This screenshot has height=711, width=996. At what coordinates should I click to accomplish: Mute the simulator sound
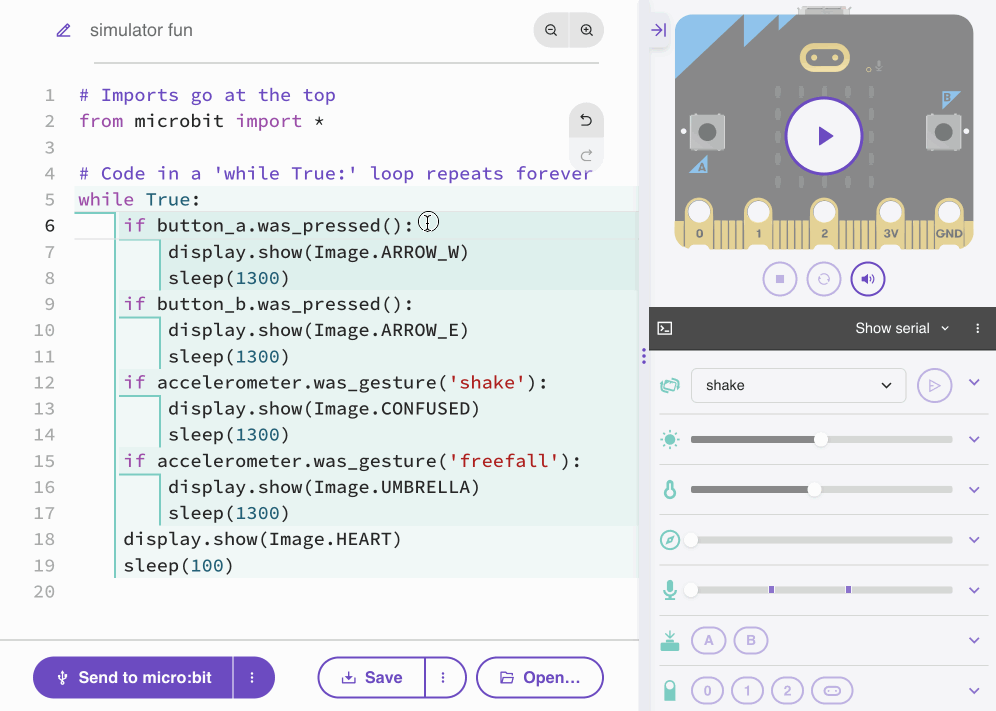pyautogui.click(x=868, y=279)
